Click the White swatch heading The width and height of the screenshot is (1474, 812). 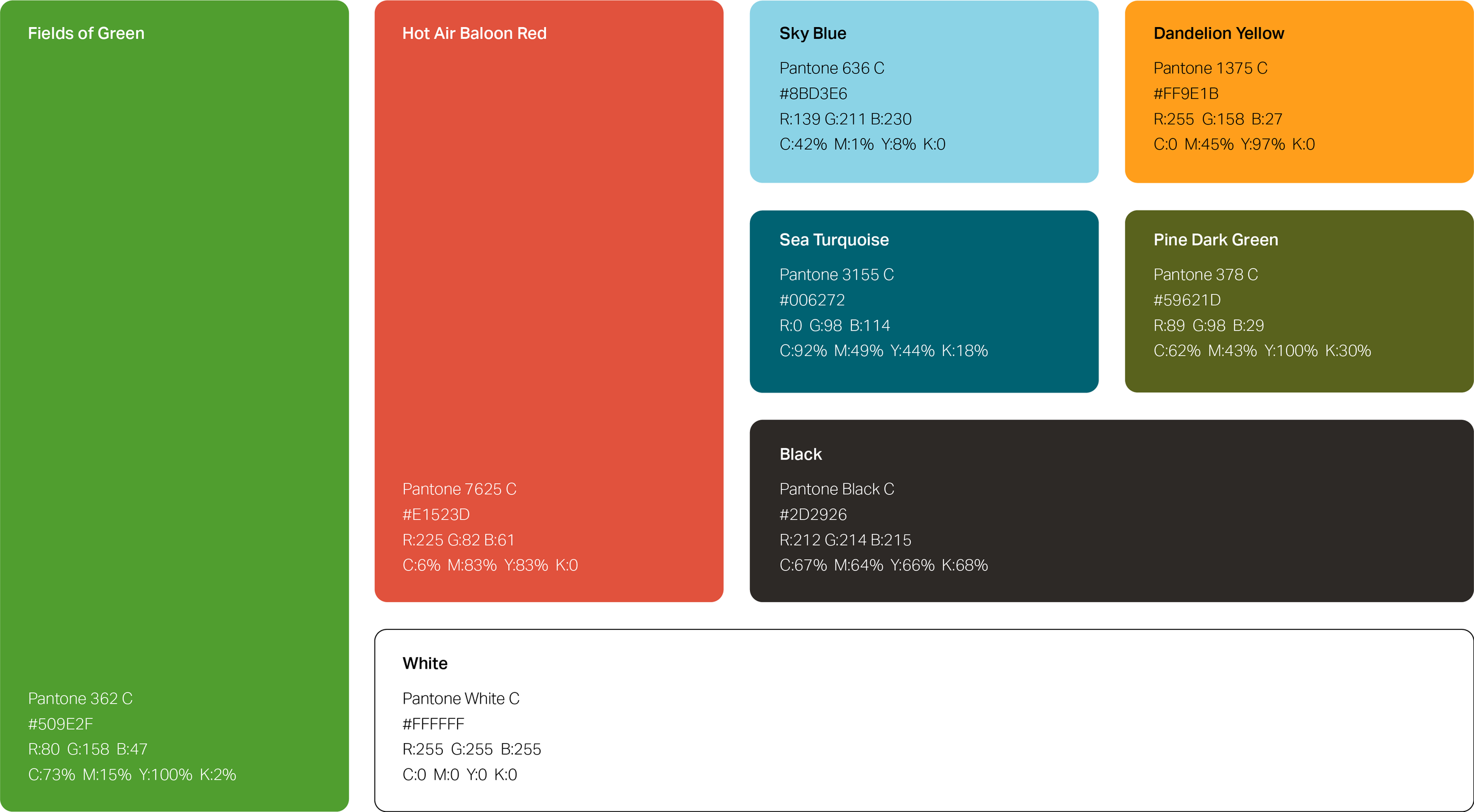(425, 664)
